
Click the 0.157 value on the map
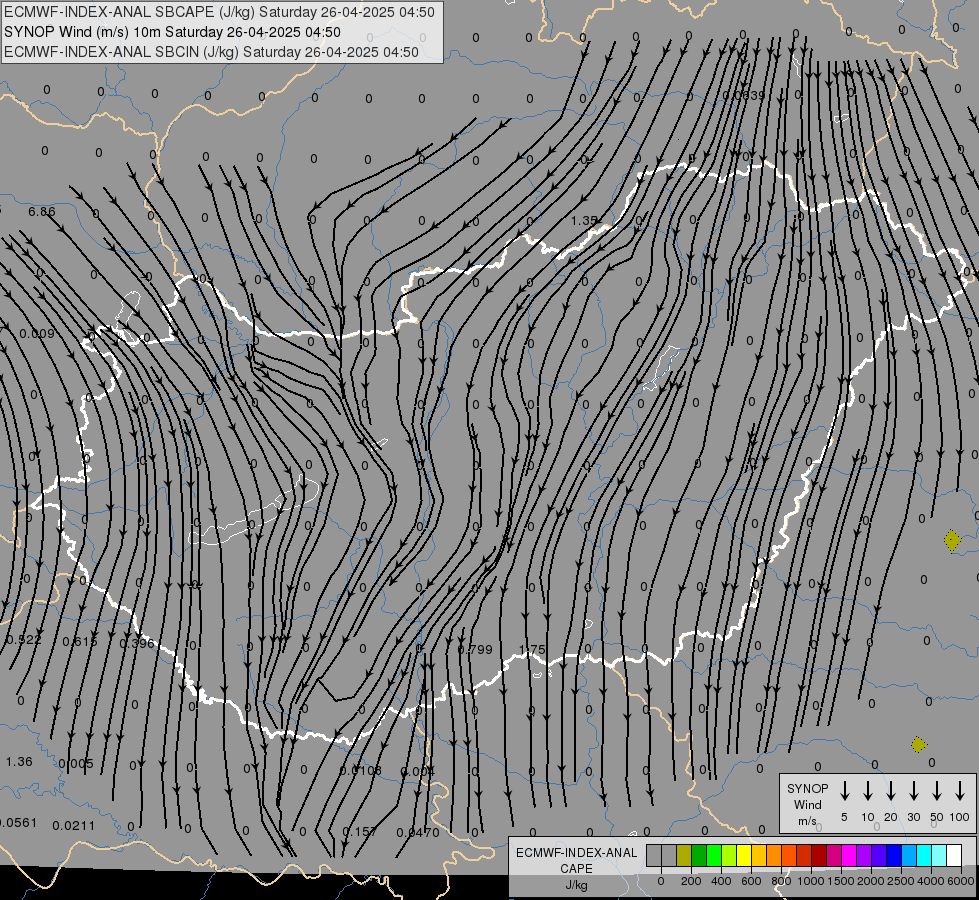(359, 832)
